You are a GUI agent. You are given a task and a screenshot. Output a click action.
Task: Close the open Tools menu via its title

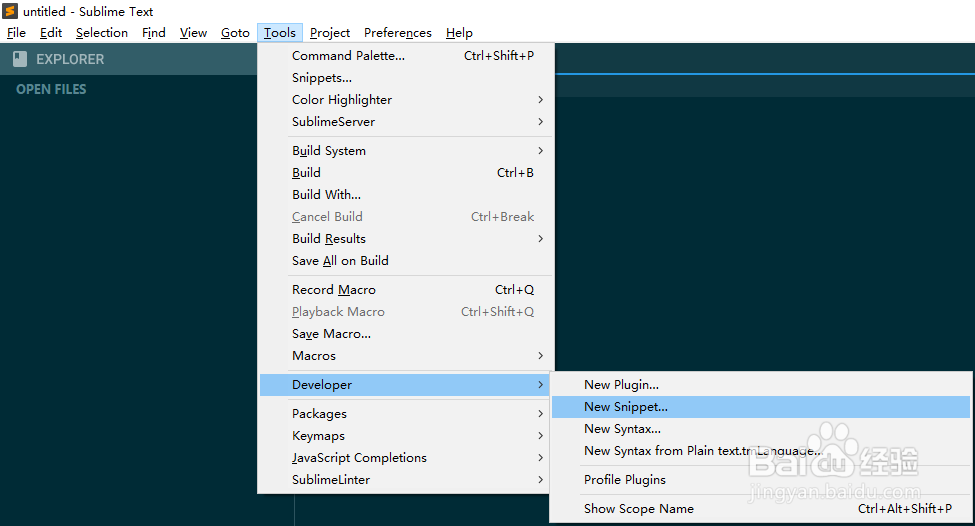coord(280,32)
